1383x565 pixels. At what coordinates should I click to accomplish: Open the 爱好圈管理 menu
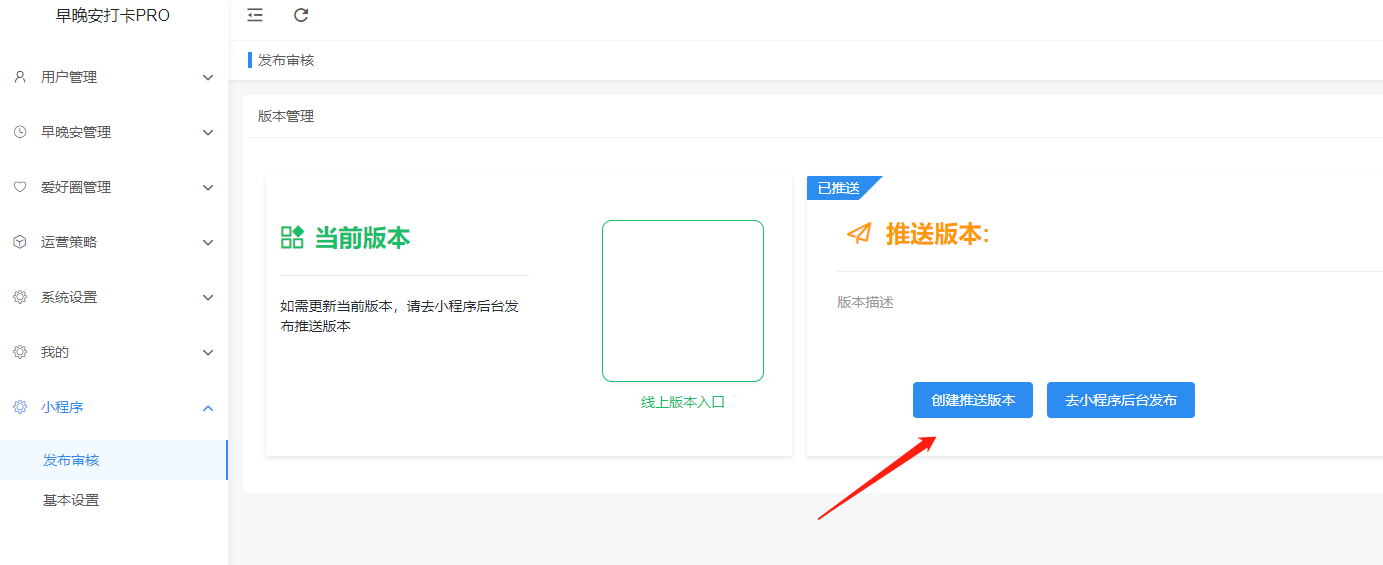tap(114, 187)
